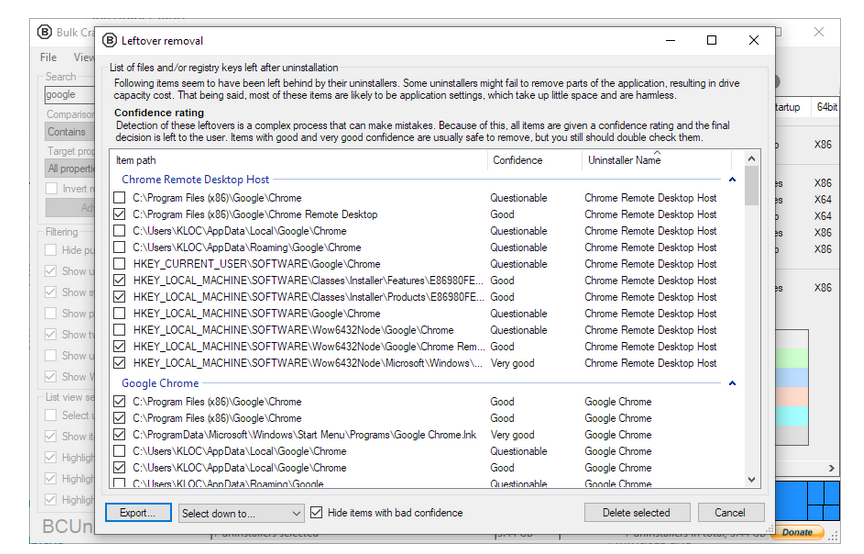Sort by the Item path column header
The width and height of the screenshot is (864, 554).
(x=298, y=160)
